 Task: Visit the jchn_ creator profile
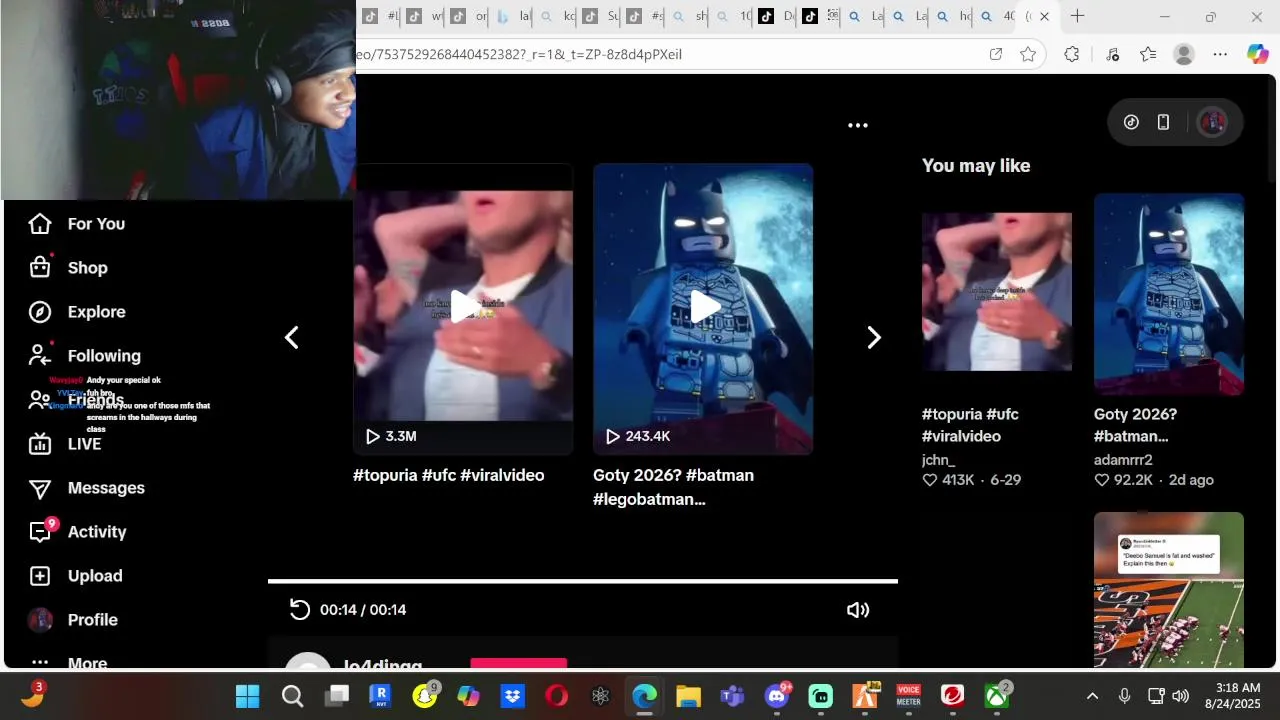(938, 460)
